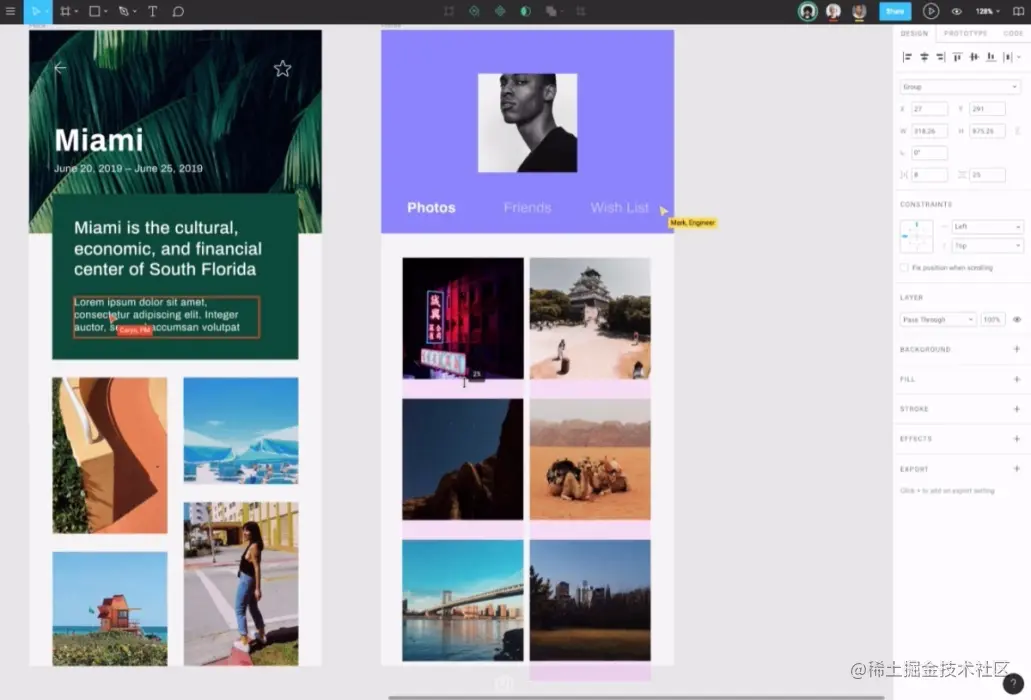The width and height of the screenshot is (1031, 700).
Task: Switch to the Design tab
Action: tap(914, 33)
